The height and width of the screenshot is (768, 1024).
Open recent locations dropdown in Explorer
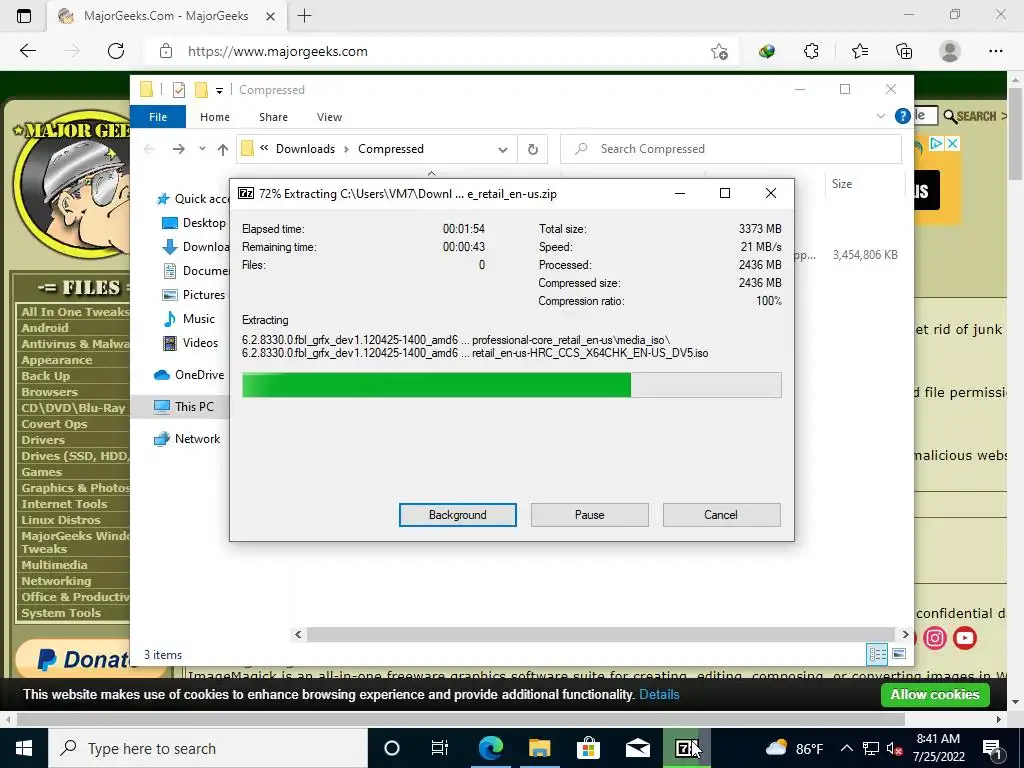click(x=202, y=149)
